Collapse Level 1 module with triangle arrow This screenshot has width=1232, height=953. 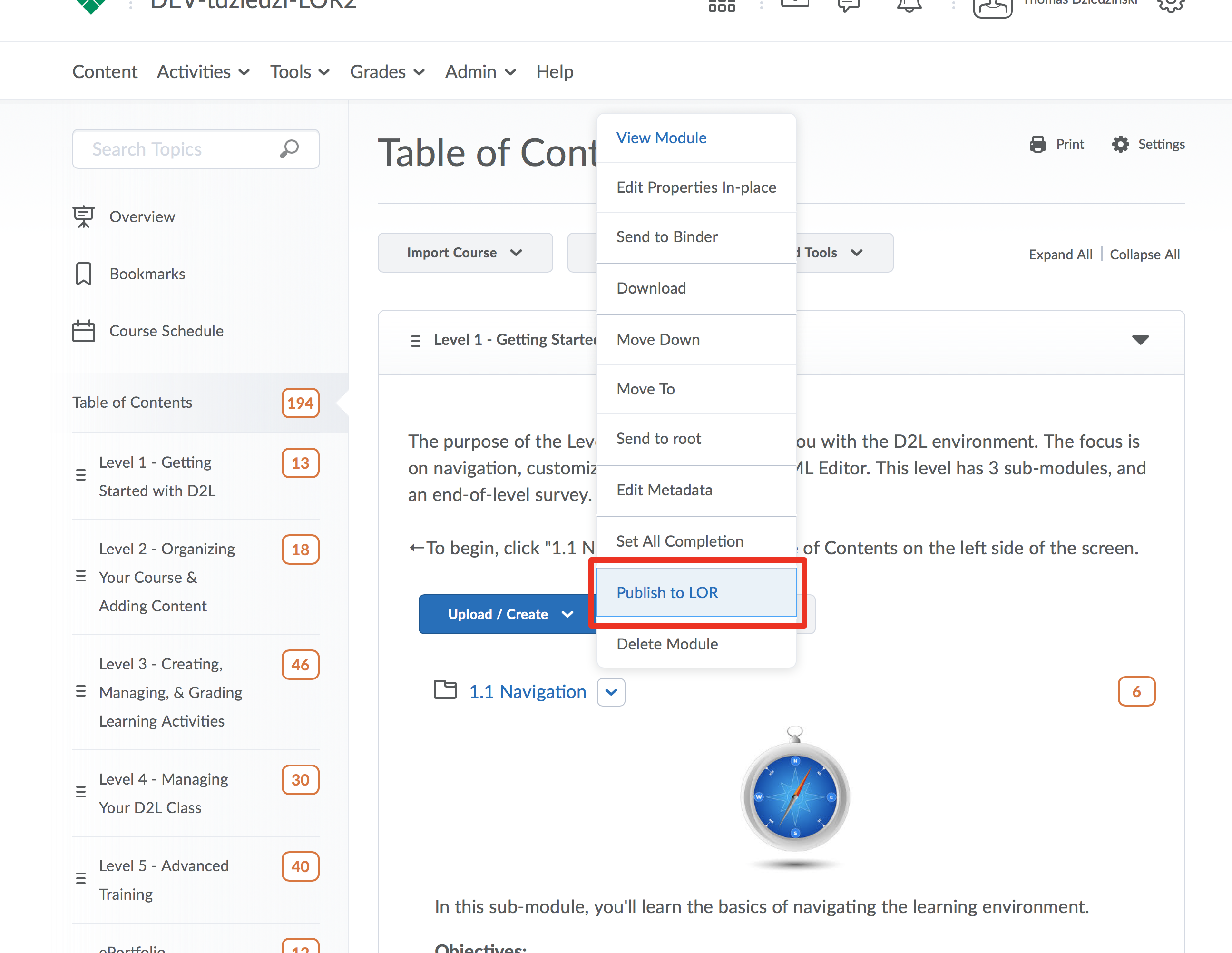click(1140, 340)
